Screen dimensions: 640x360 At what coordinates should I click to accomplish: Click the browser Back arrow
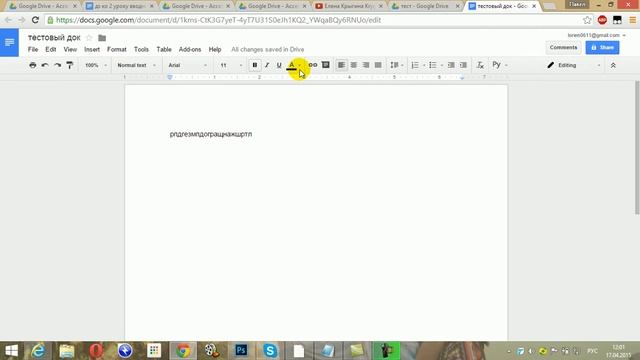click(8, 20)
